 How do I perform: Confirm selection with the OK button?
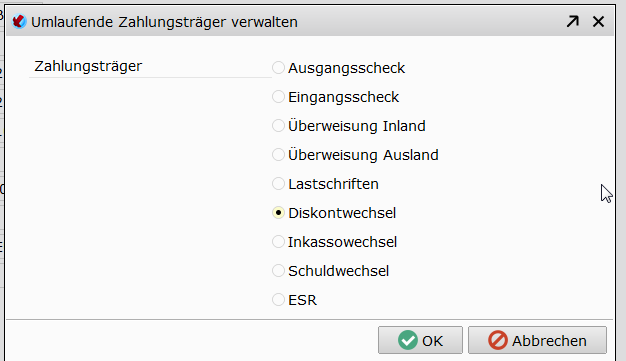[420, 340]
